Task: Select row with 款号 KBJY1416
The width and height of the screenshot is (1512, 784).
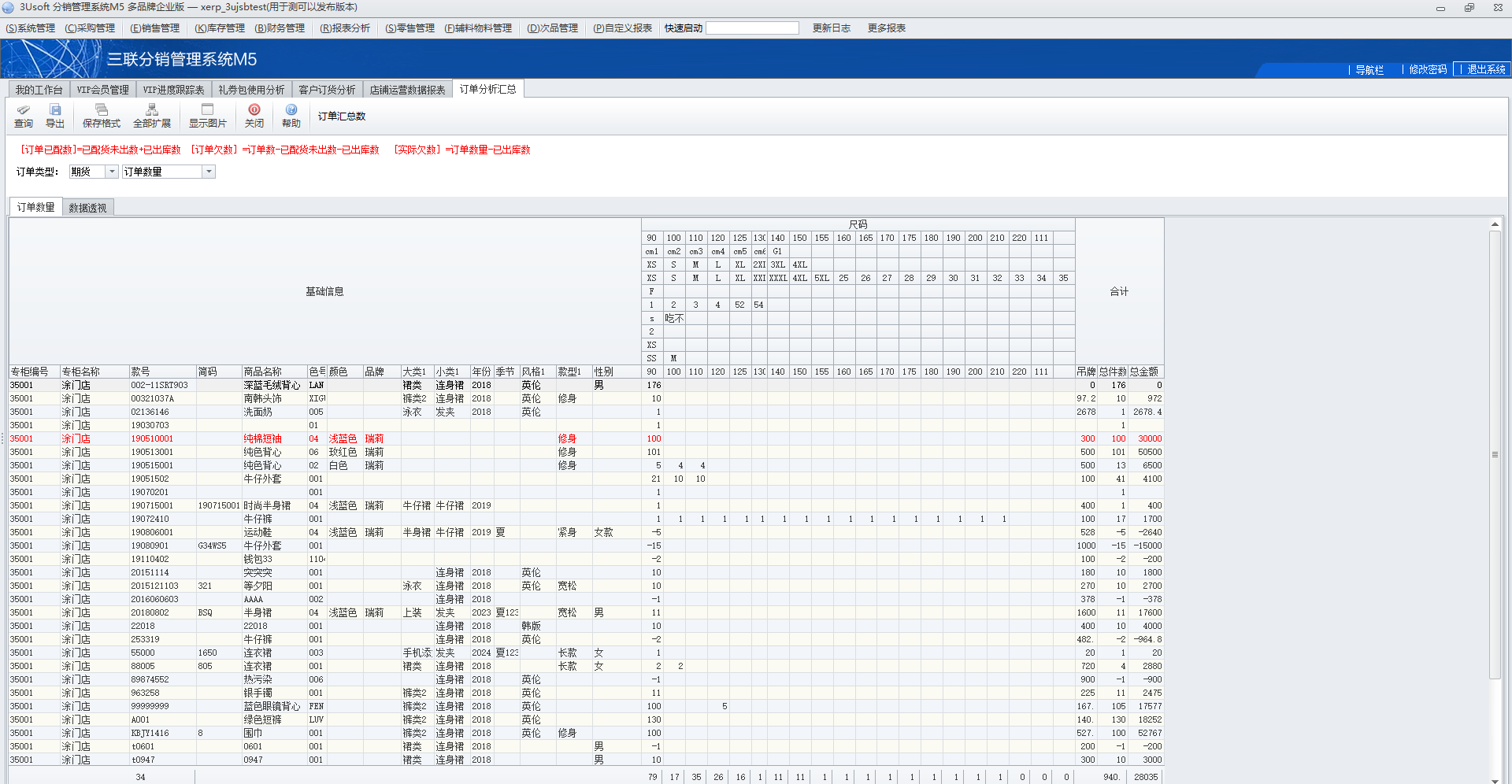Action: [586, 733]
